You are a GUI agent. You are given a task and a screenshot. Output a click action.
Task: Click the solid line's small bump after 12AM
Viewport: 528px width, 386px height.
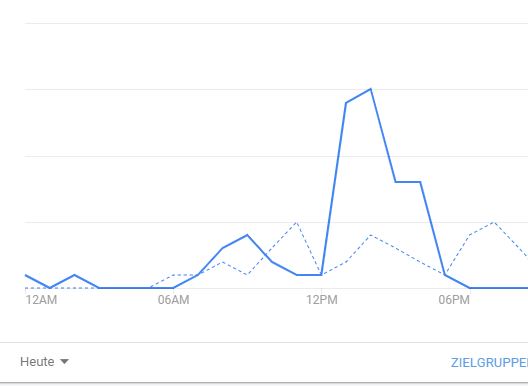(x=74, y=275)
